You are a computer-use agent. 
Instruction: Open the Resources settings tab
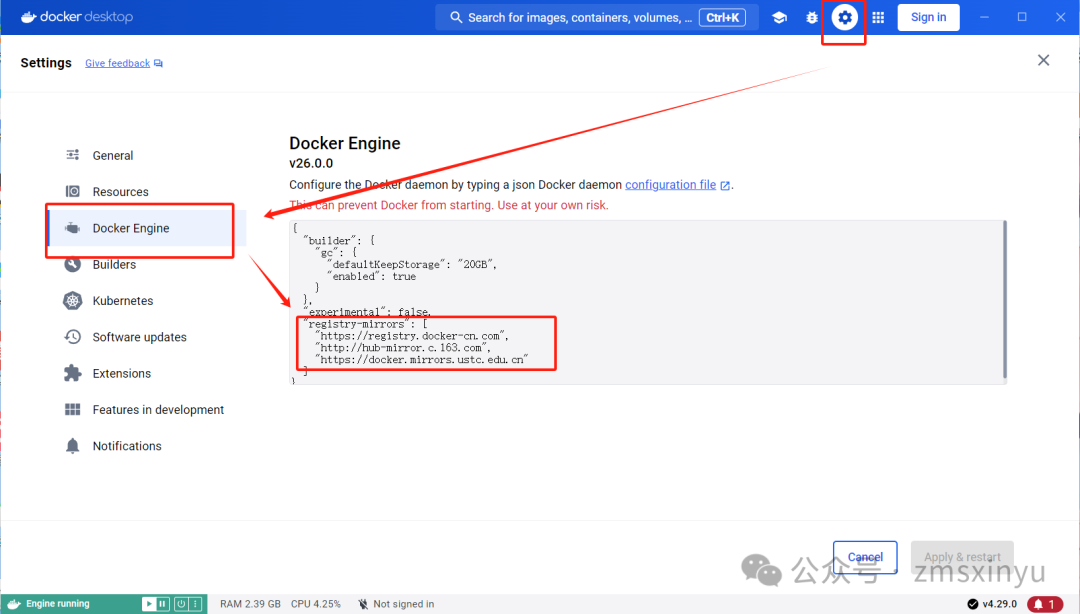[147, 192]
